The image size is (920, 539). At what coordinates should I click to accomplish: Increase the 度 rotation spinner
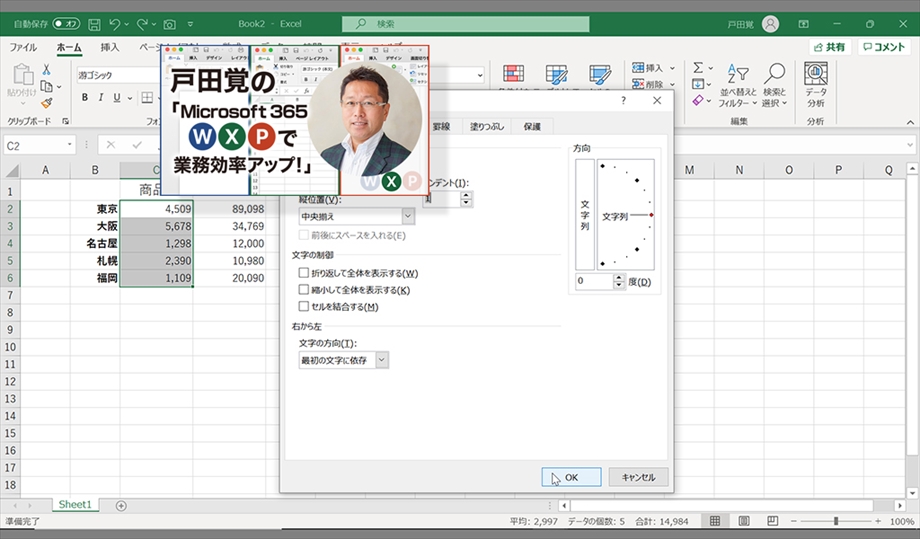[619, 278]
